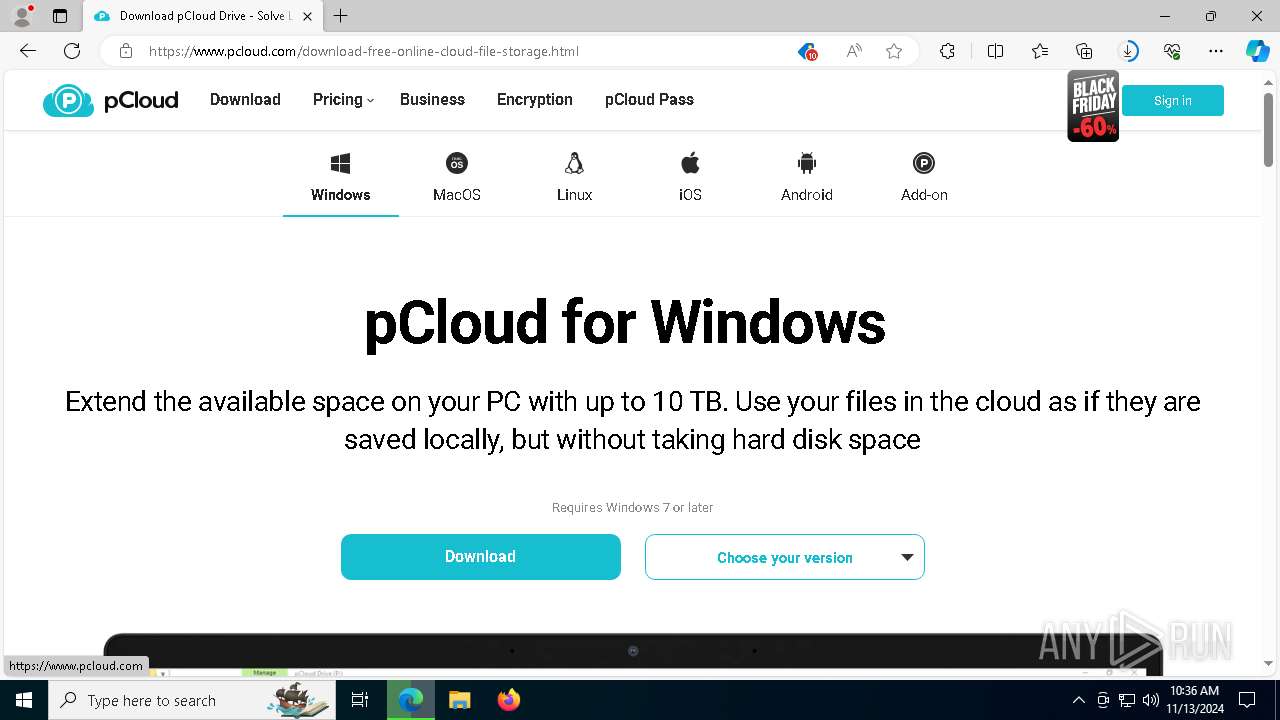The image size is (1280, 720).
Task: Open Settings and more ellipsis menu
Action: point(1216,51)
